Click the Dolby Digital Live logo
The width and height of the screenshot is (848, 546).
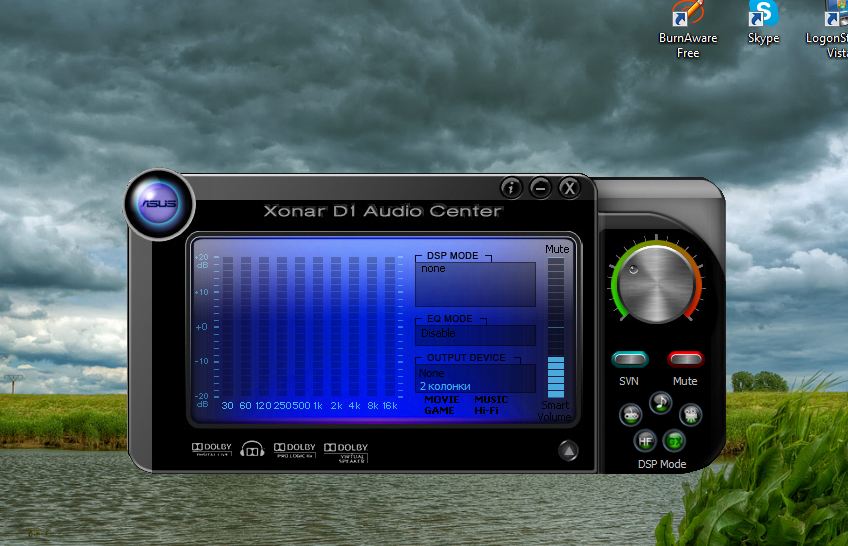[x=211, y=450]
